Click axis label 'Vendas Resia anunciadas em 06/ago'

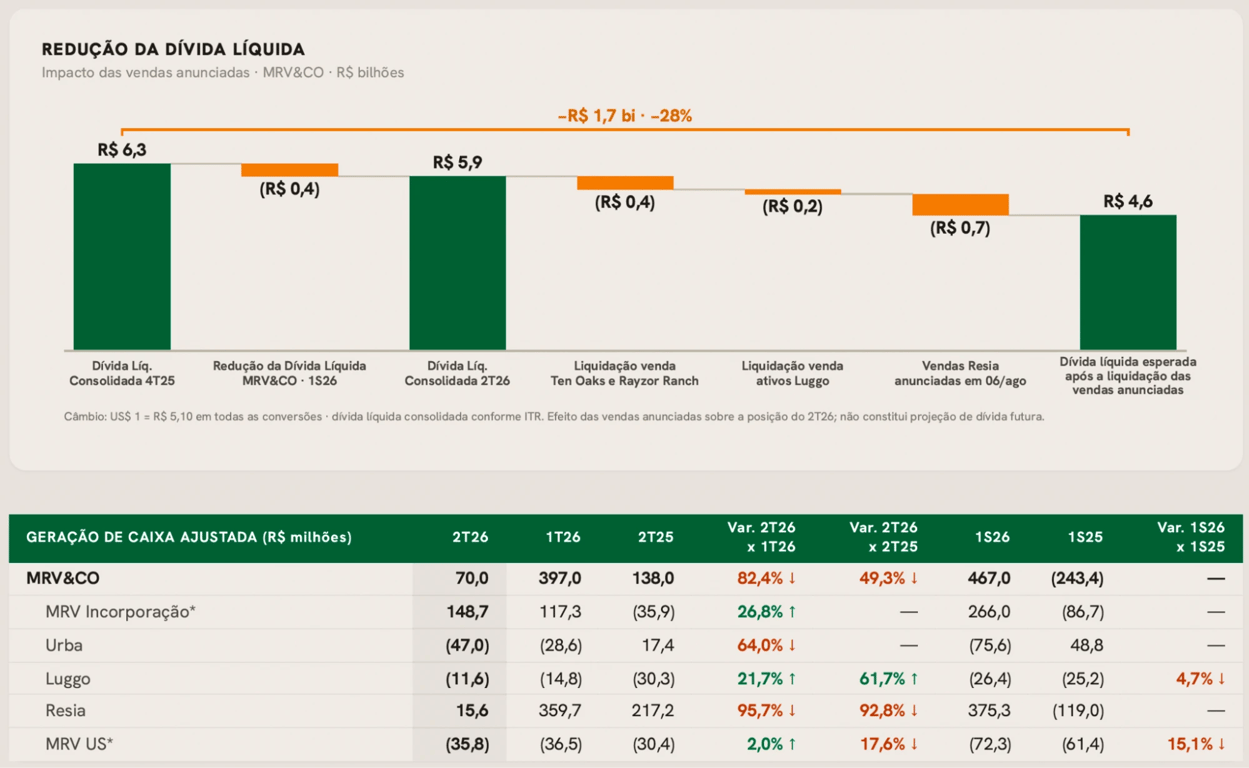[960, 373]
